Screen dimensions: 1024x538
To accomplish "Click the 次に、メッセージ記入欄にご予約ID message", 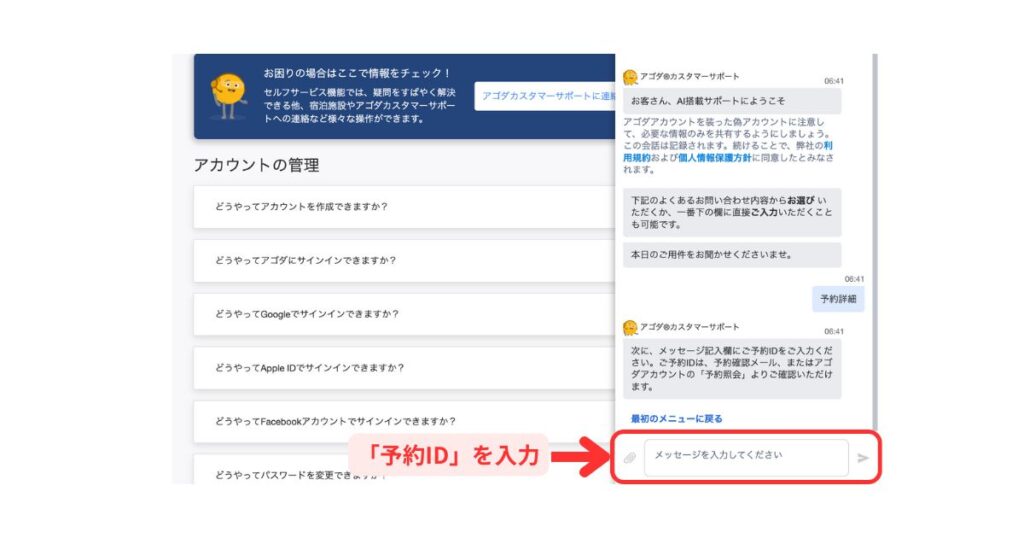I will [731, 369].
